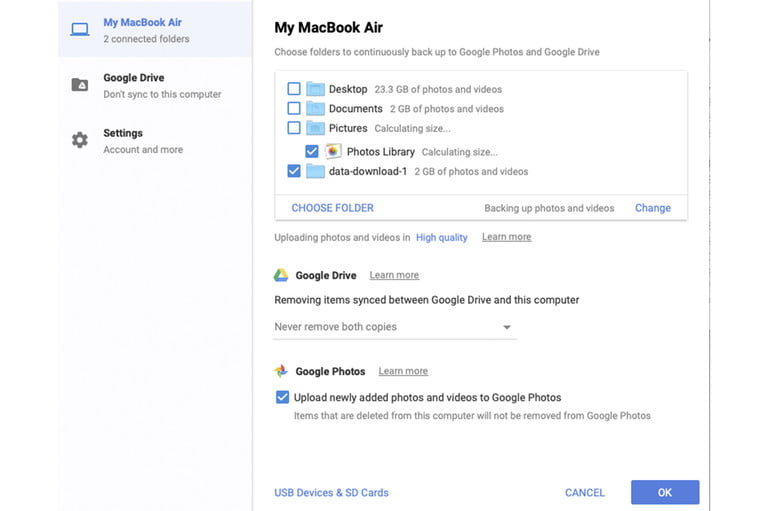The image size is (768, 511).
Task: Click the Google Photos pinwheel logo
Action: [281, 371]
